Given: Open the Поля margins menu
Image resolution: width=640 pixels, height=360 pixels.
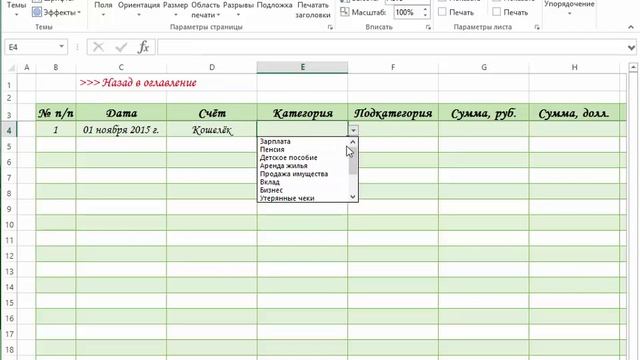Looking at the screenshot, I should (103, 9).
